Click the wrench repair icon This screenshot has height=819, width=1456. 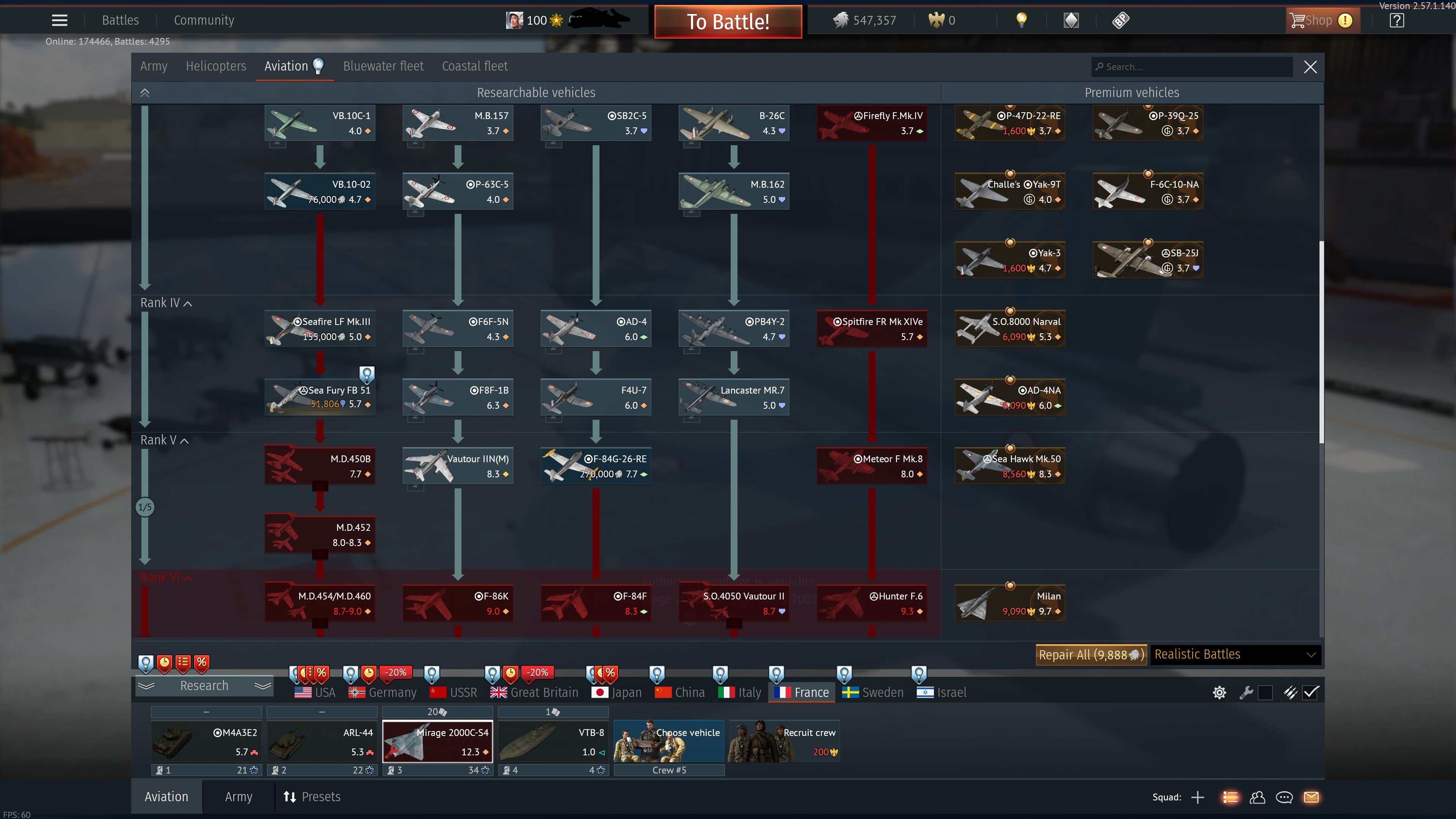(x=1246, y=692)
